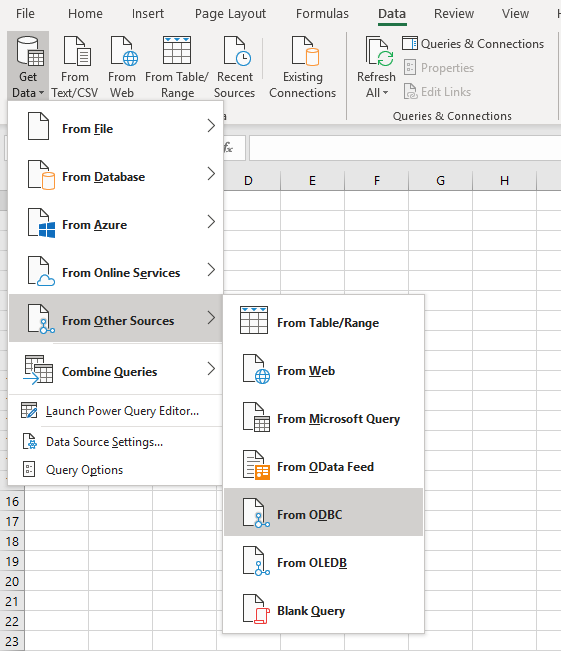The height and width of the screenshot is (651, 561).
Task: Click the From OData Feed icon
Action: click(x=256, y=465)
